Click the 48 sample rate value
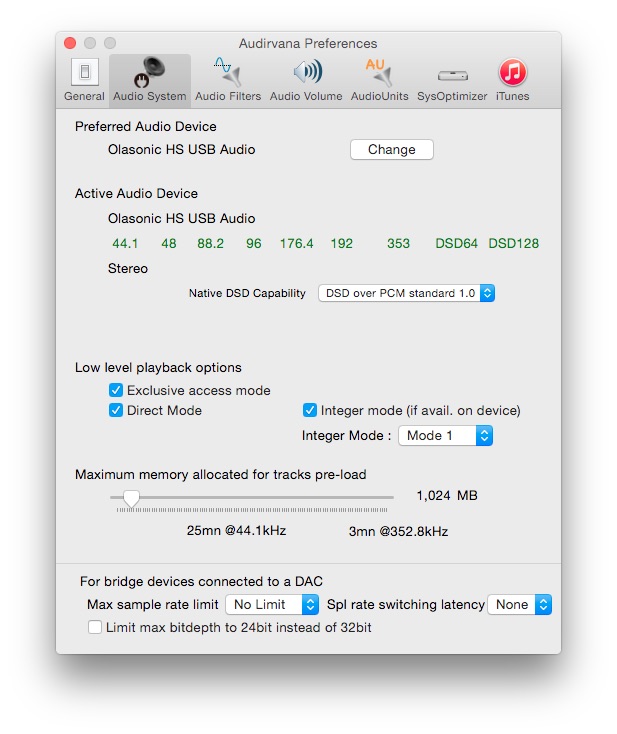Image resolution: width=617 pixels, height=734 pixels. [x=169, y=243]
